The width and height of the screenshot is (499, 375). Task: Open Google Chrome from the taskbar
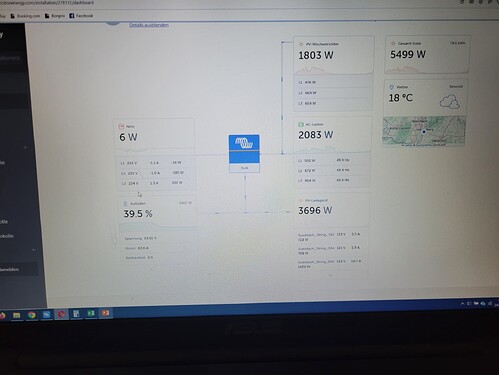tap(32, 315)
